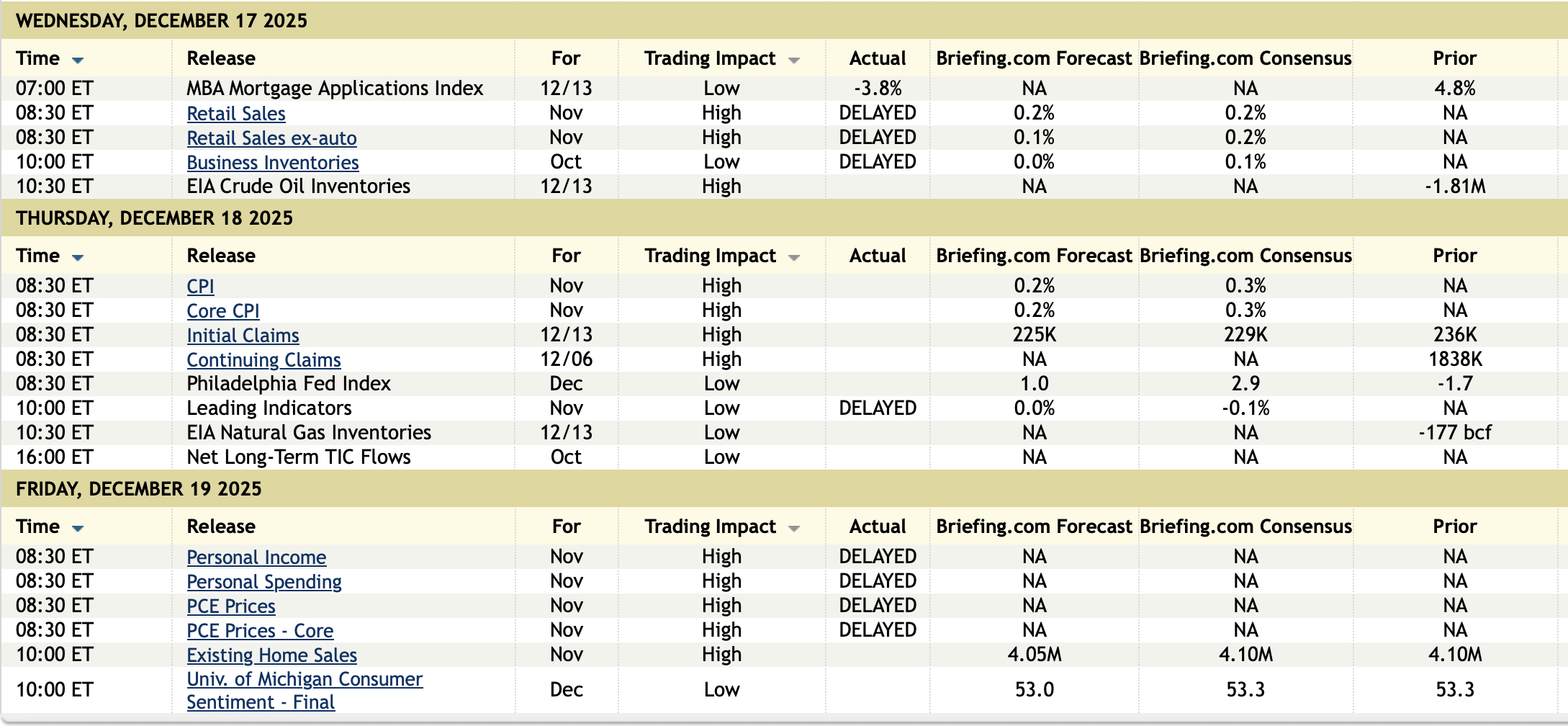This screenshot has width=1568, height=726.
Task: View the Business Inventories report link
Action: click(x=272, y=163)
